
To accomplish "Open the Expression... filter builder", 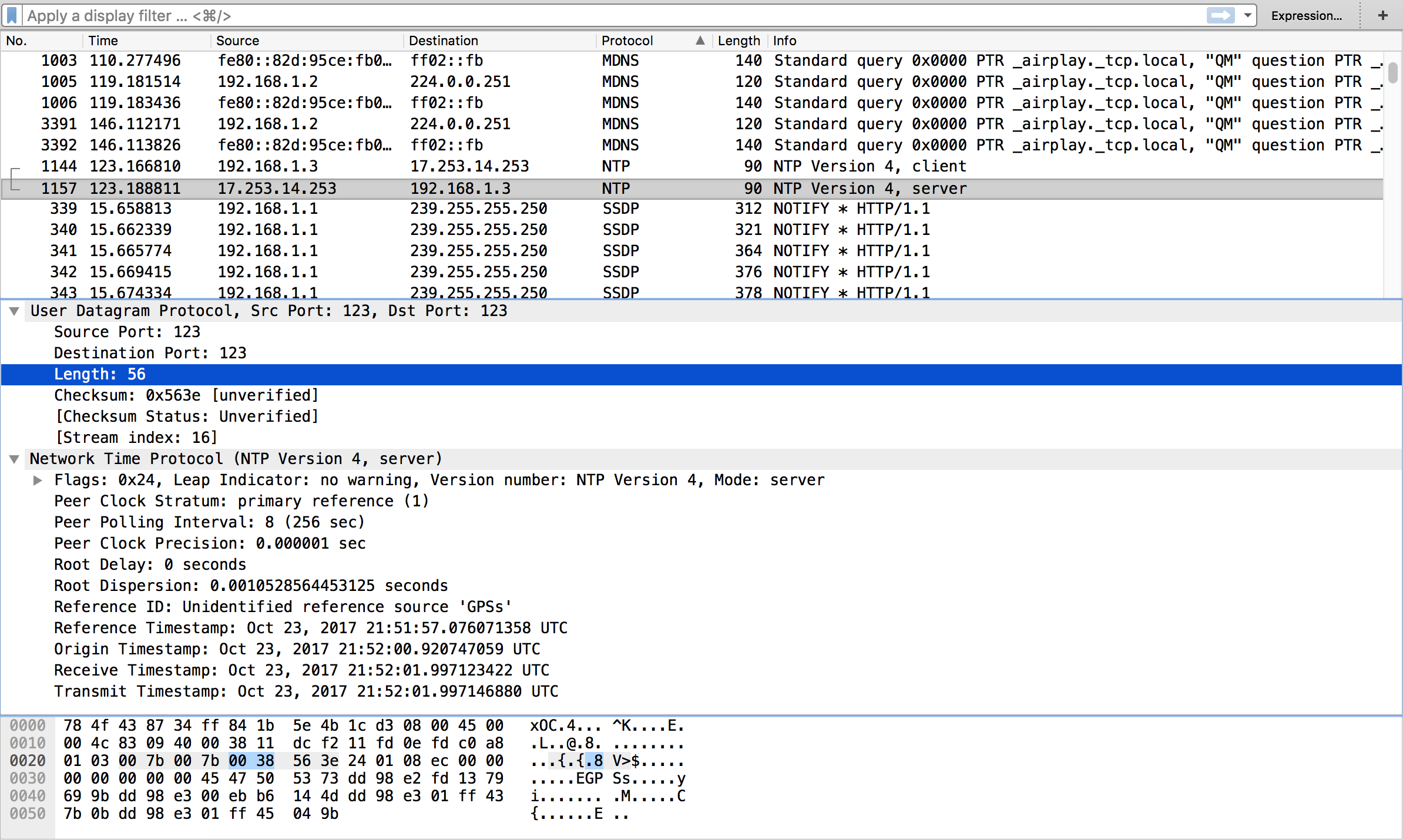I will coord(1306,16).
